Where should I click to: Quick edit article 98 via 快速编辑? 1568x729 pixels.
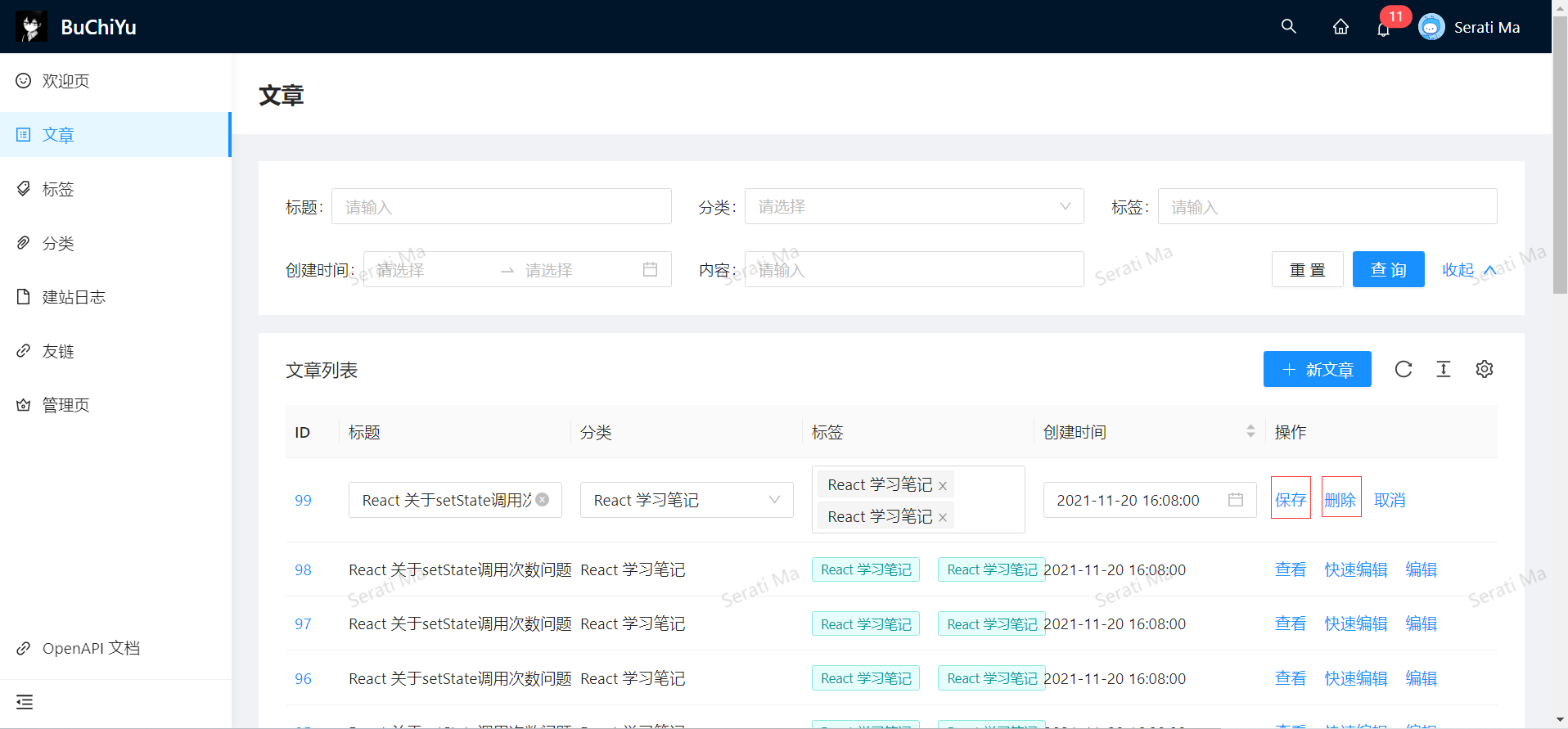pyautogui.click(x=1356, y=569)
